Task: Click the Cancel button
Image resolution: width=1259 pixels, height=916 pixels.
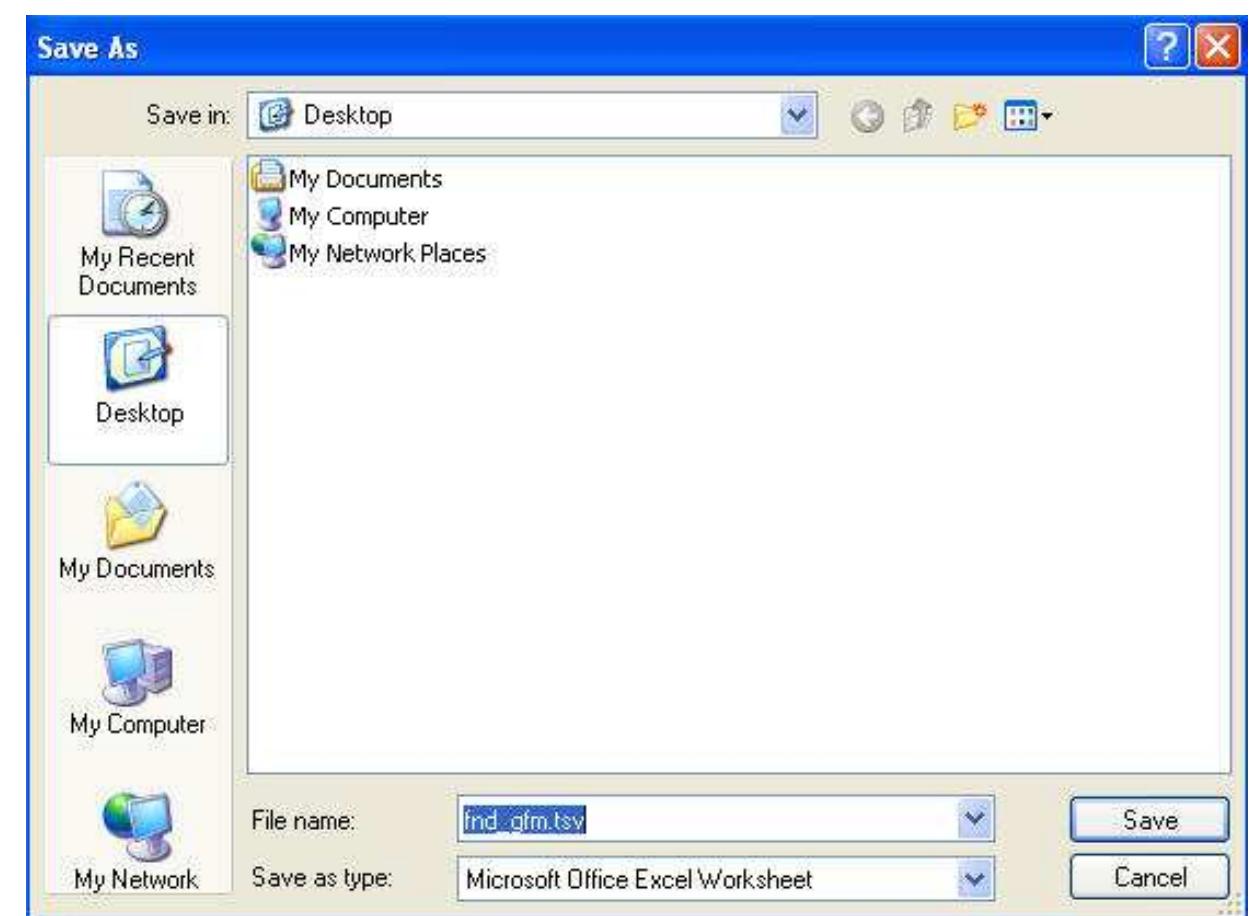Action: (1147, 879)
